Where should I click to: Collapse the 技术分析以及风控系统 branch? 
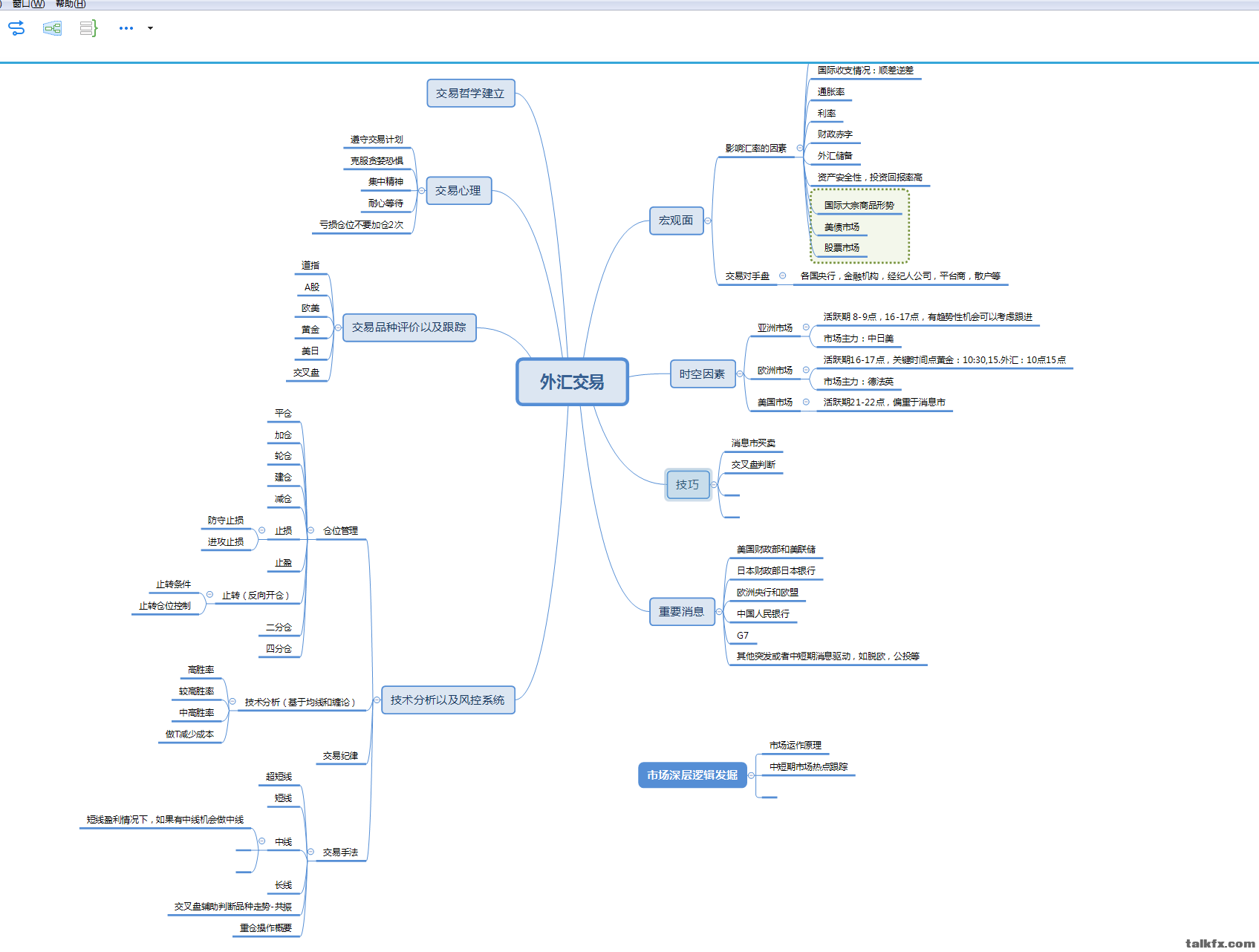pos(377,700)
